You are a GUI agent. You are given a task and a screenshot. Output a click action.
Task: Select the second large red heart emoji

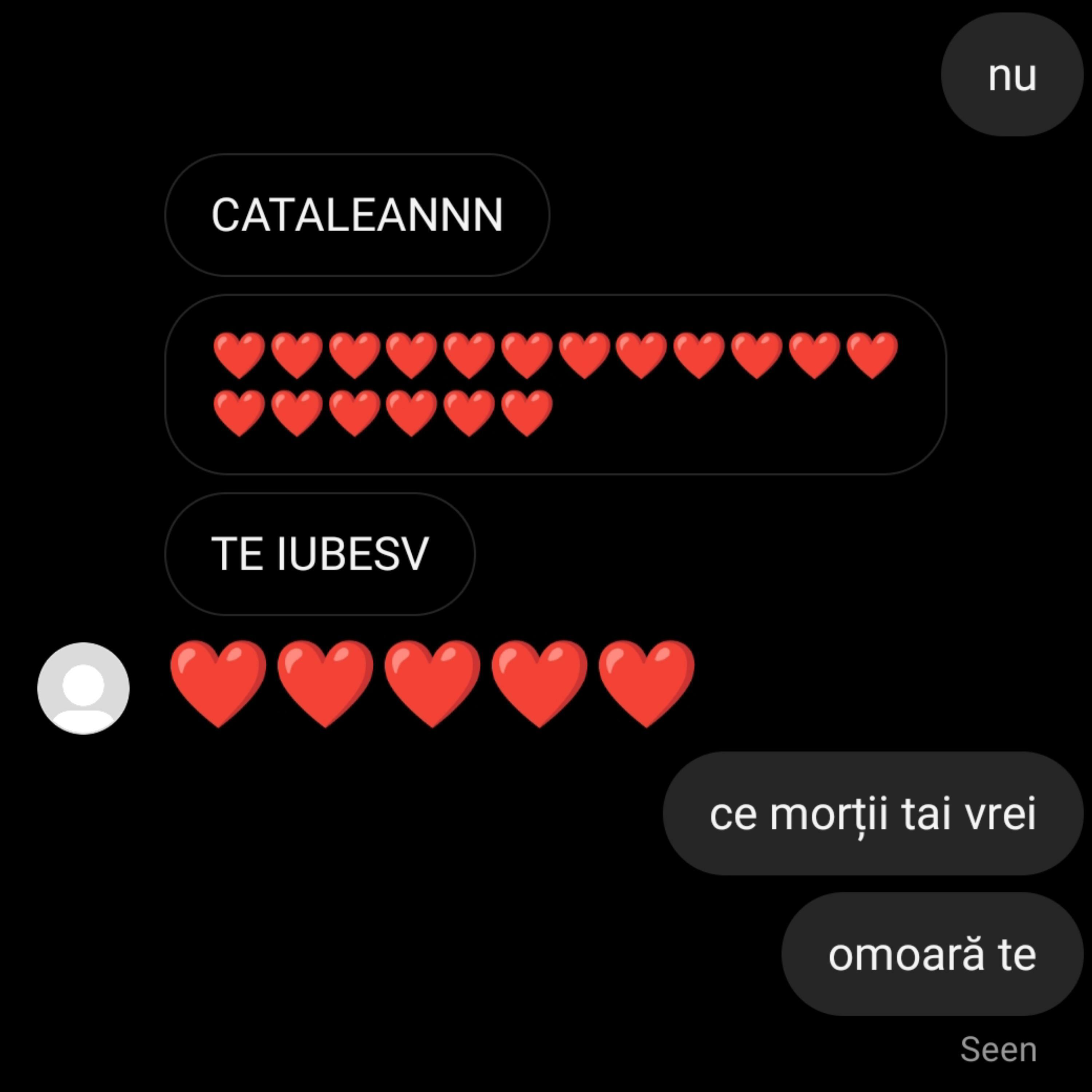pos(325,684)
